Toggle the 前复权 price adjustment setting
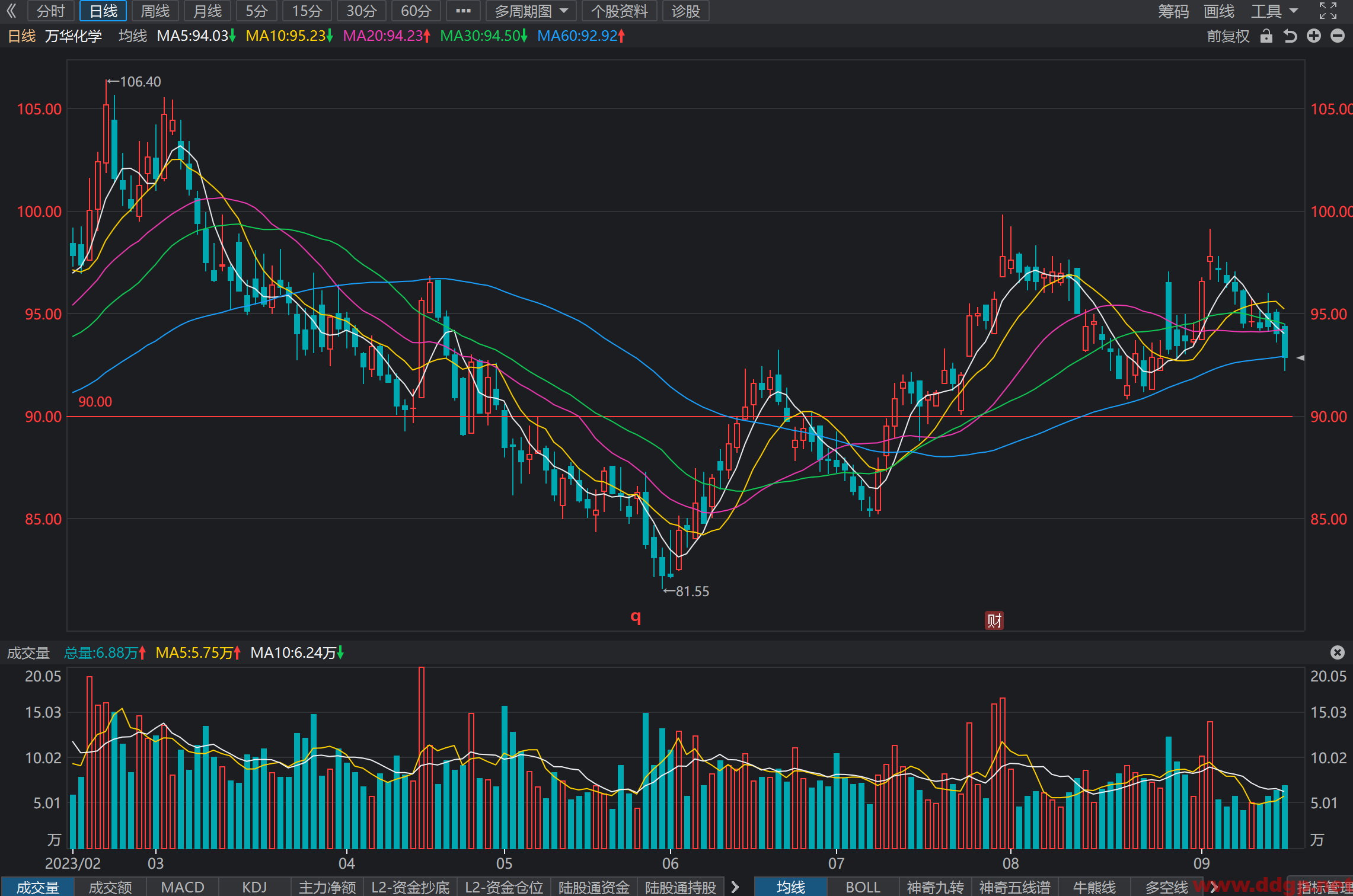The height and width of the screenshot is (896, 1353). (1228, 36)
